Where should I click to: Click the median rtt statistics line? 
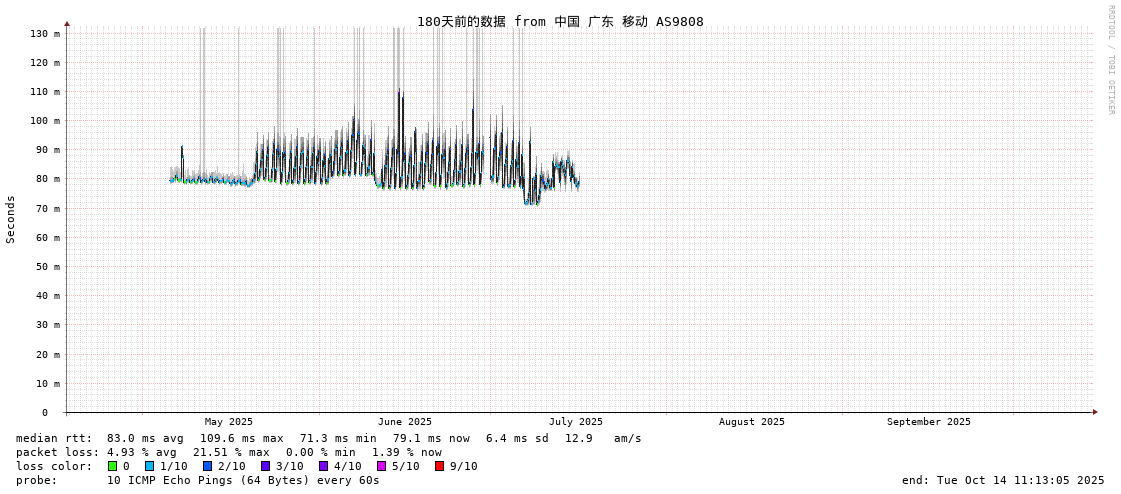(328, 438)
